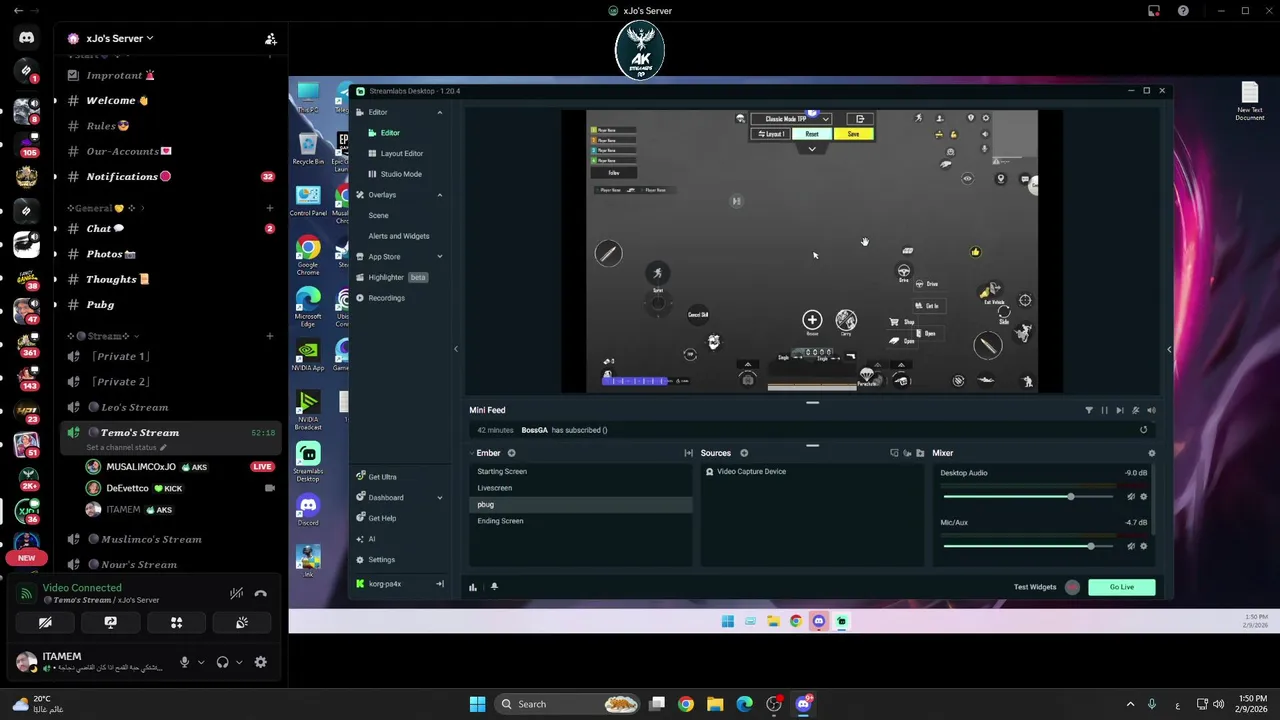Open Discord direct messages home icon
This screenshot has width=1280, height=720.
pos(27,38)
